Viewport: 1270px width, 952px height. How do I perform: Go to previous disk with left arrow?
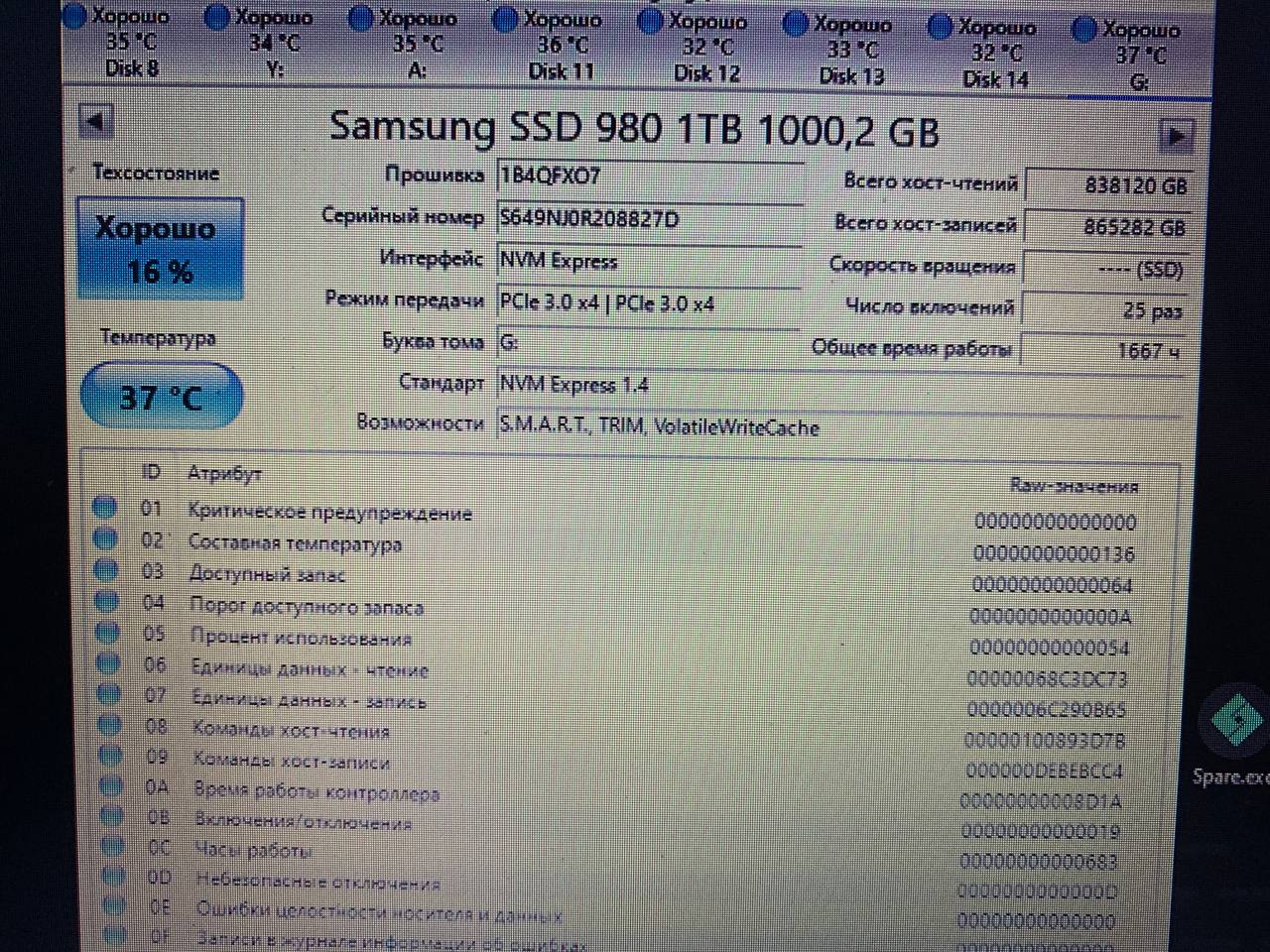96,123
